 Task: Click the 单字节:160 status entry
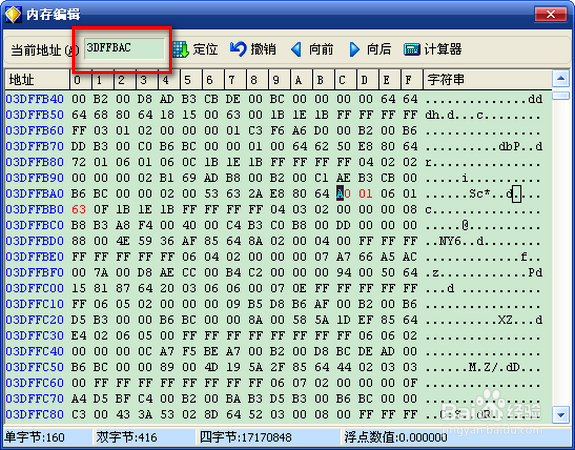pyautogui.click(x=34, y=437)
